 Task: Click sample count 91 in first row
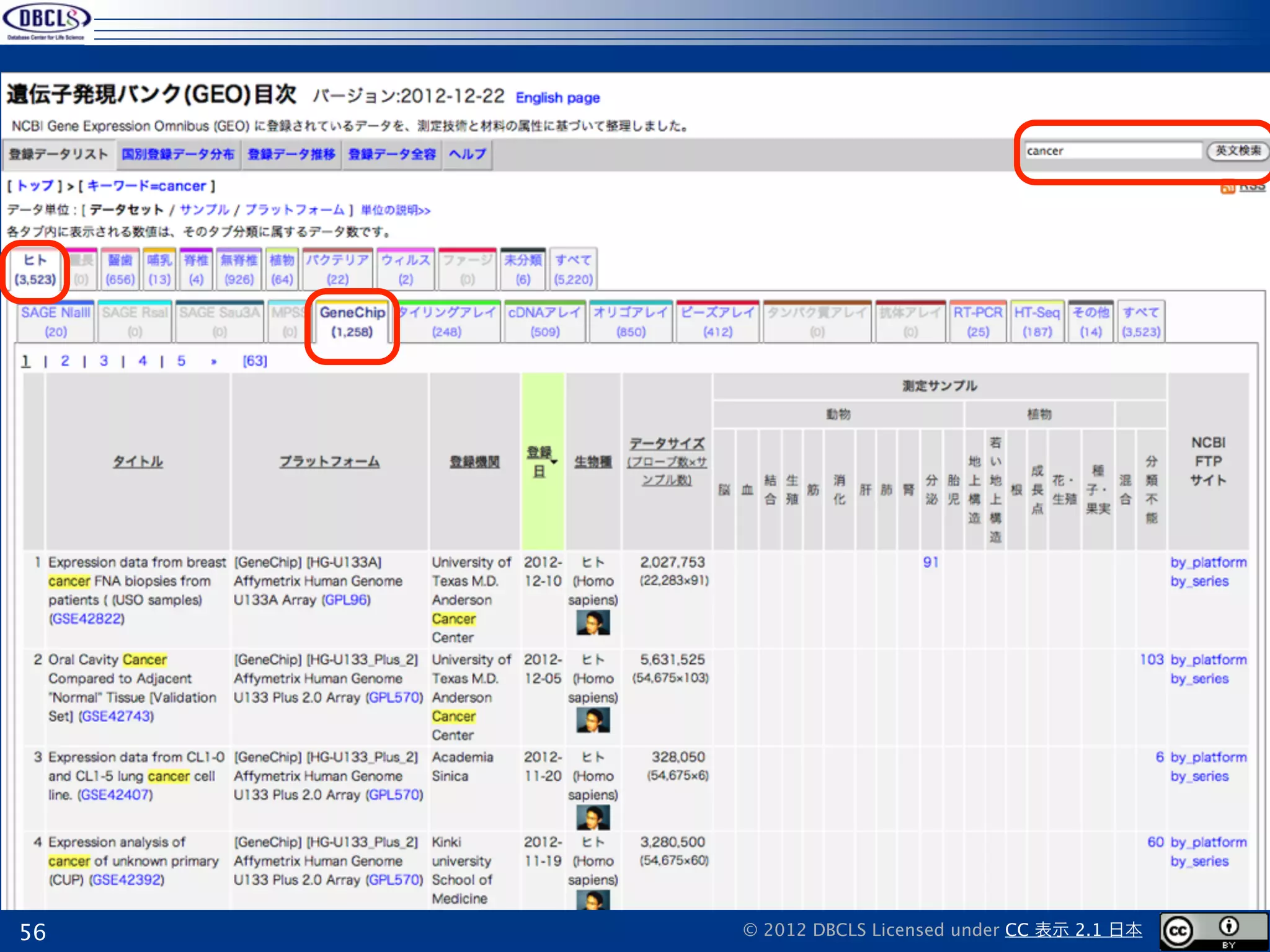[x=931, y=562]
